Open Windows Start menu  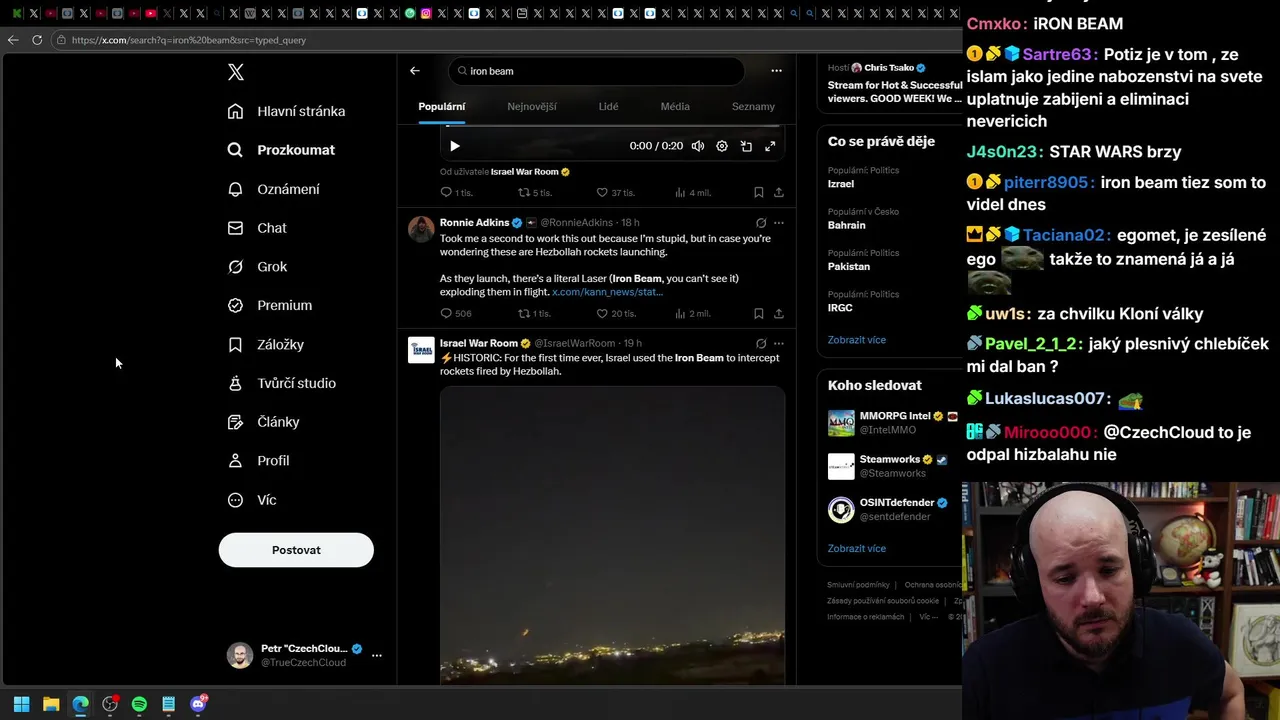(21, 704)
